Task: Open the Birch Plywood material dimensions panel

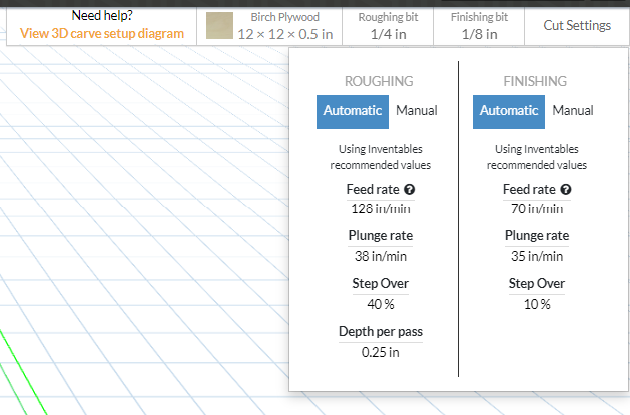Action: (269, 26)
